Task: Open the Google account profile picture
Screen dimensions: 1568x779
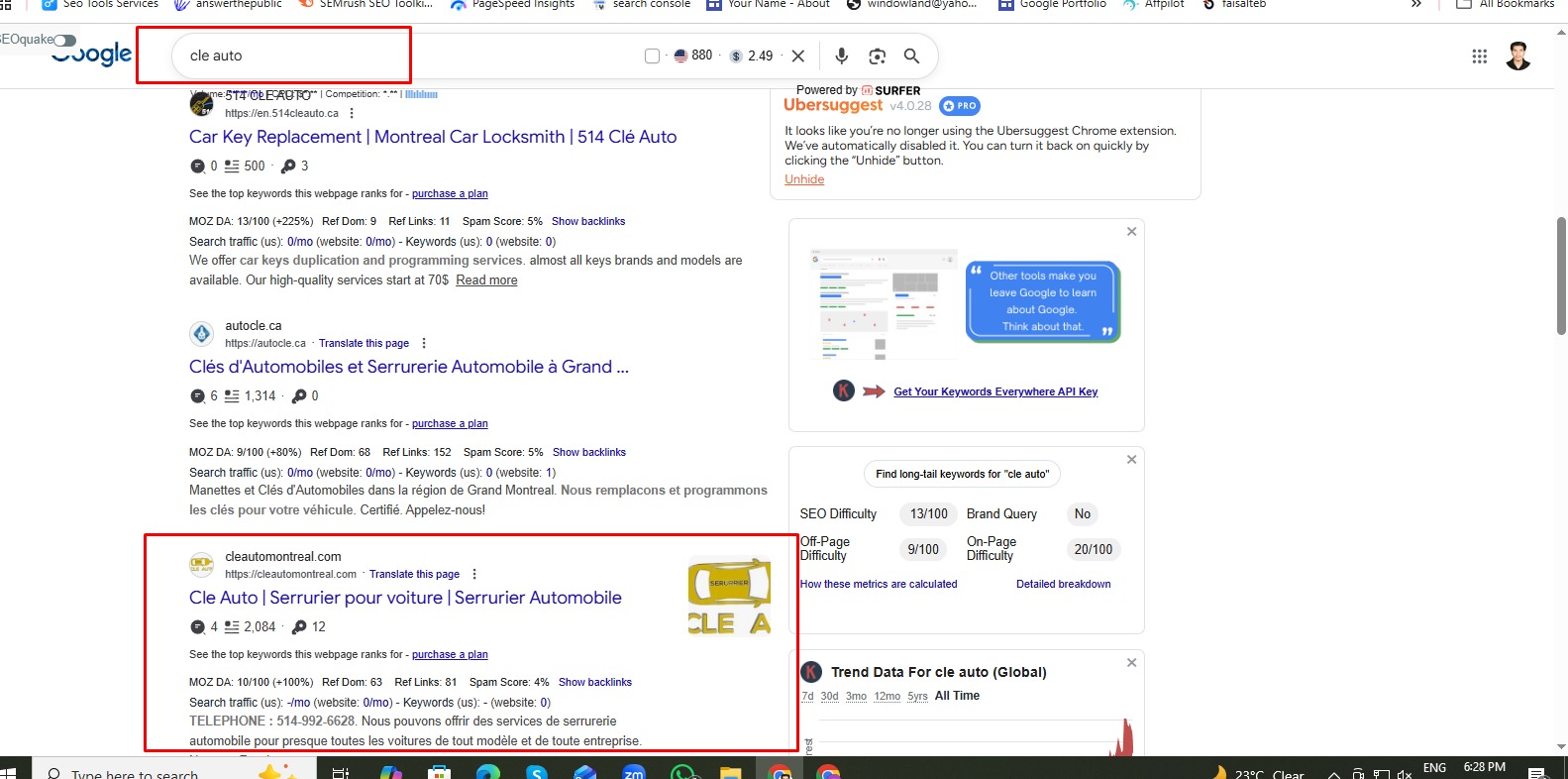Action: [1518, 56]
